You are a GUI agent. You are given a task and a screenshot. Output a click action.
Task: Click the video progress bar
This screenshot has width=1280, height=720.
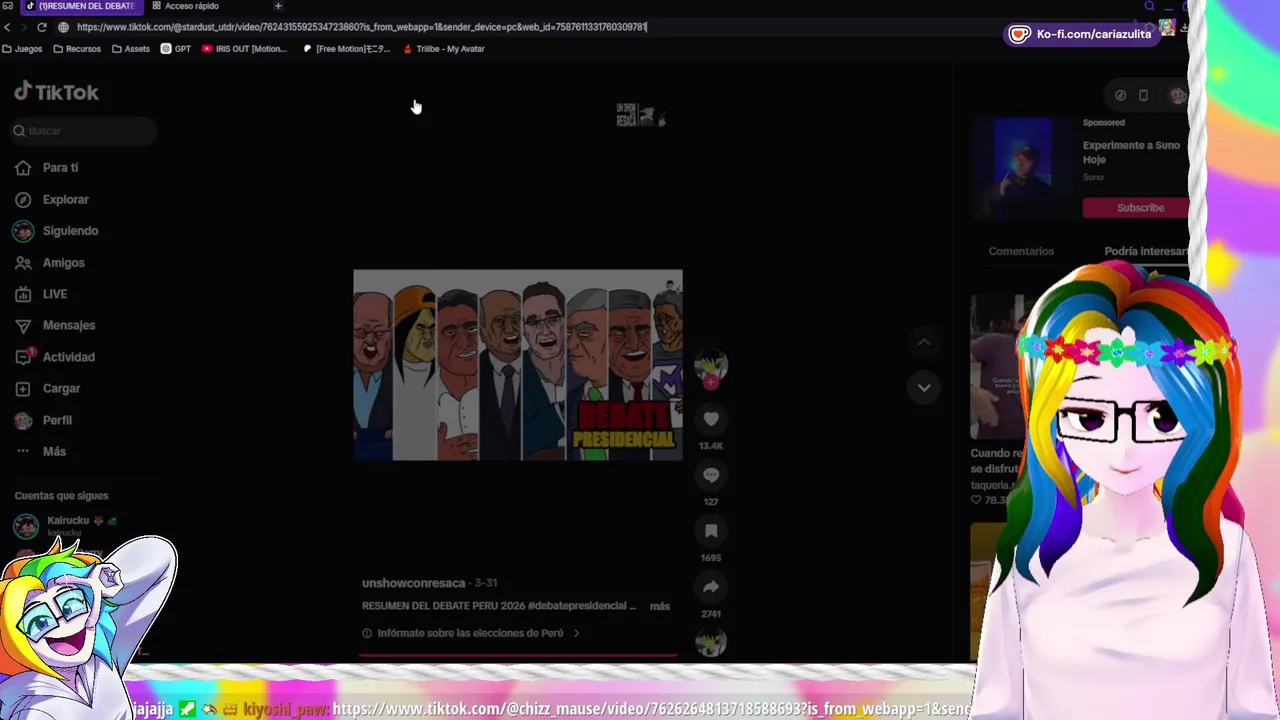pyautogui.click(x=518, y=656)
